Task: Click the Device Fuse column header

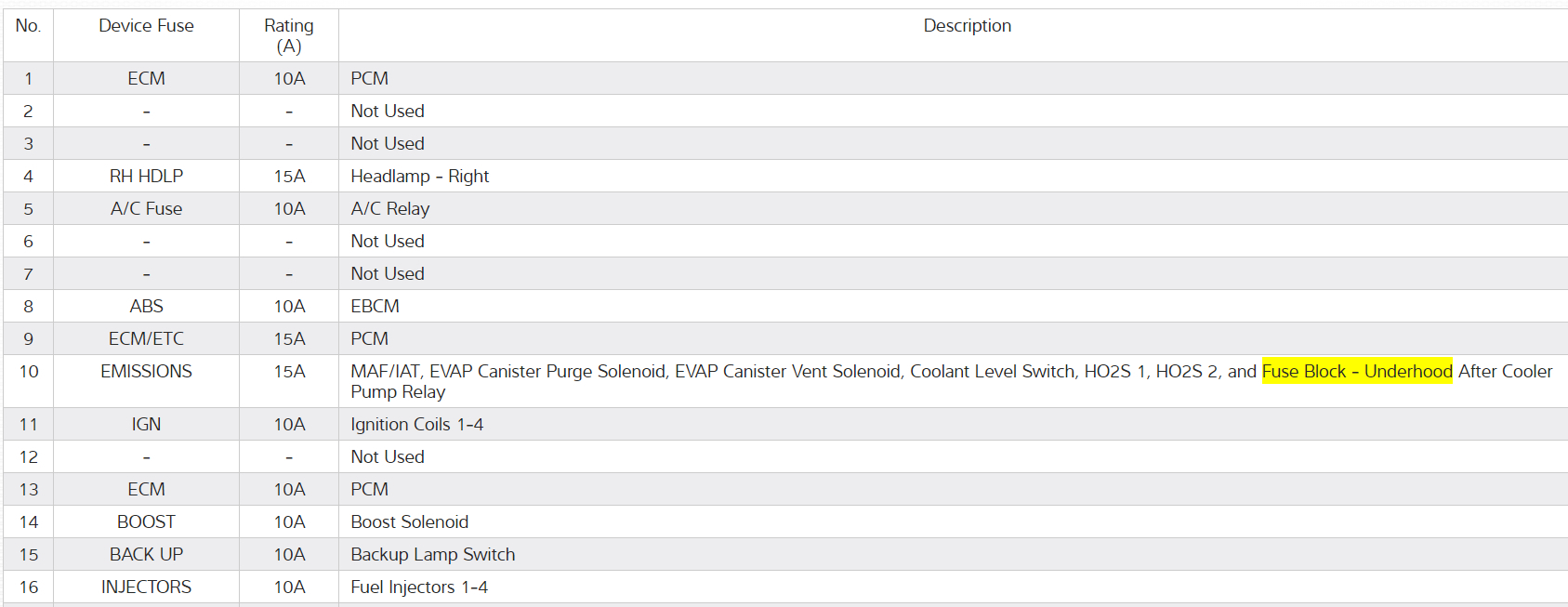Action: click(146, 26)
